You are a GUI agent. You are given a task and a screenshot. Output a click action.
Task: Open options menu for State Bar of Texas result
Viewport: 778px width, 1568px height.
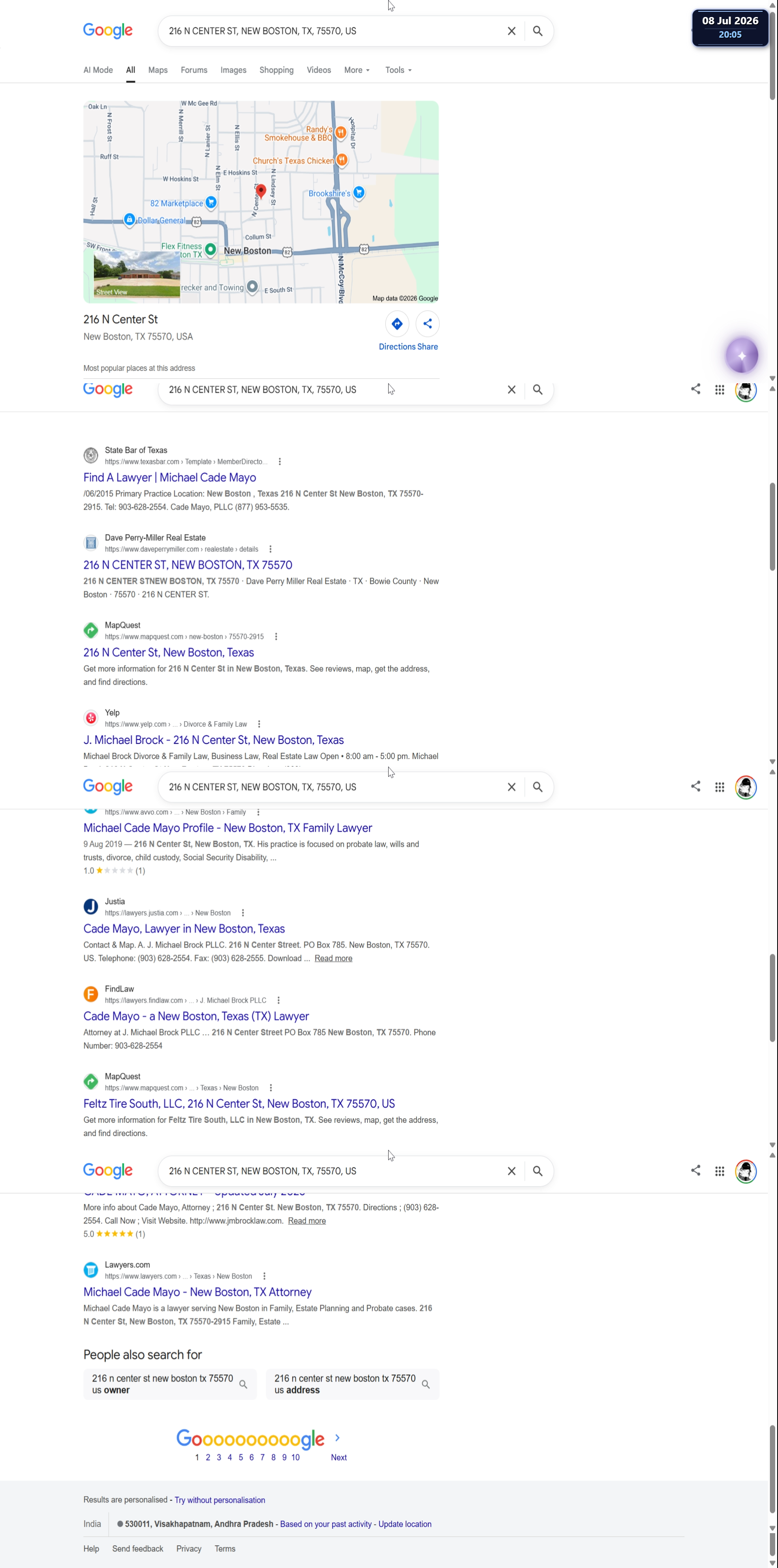coord(280,461)
